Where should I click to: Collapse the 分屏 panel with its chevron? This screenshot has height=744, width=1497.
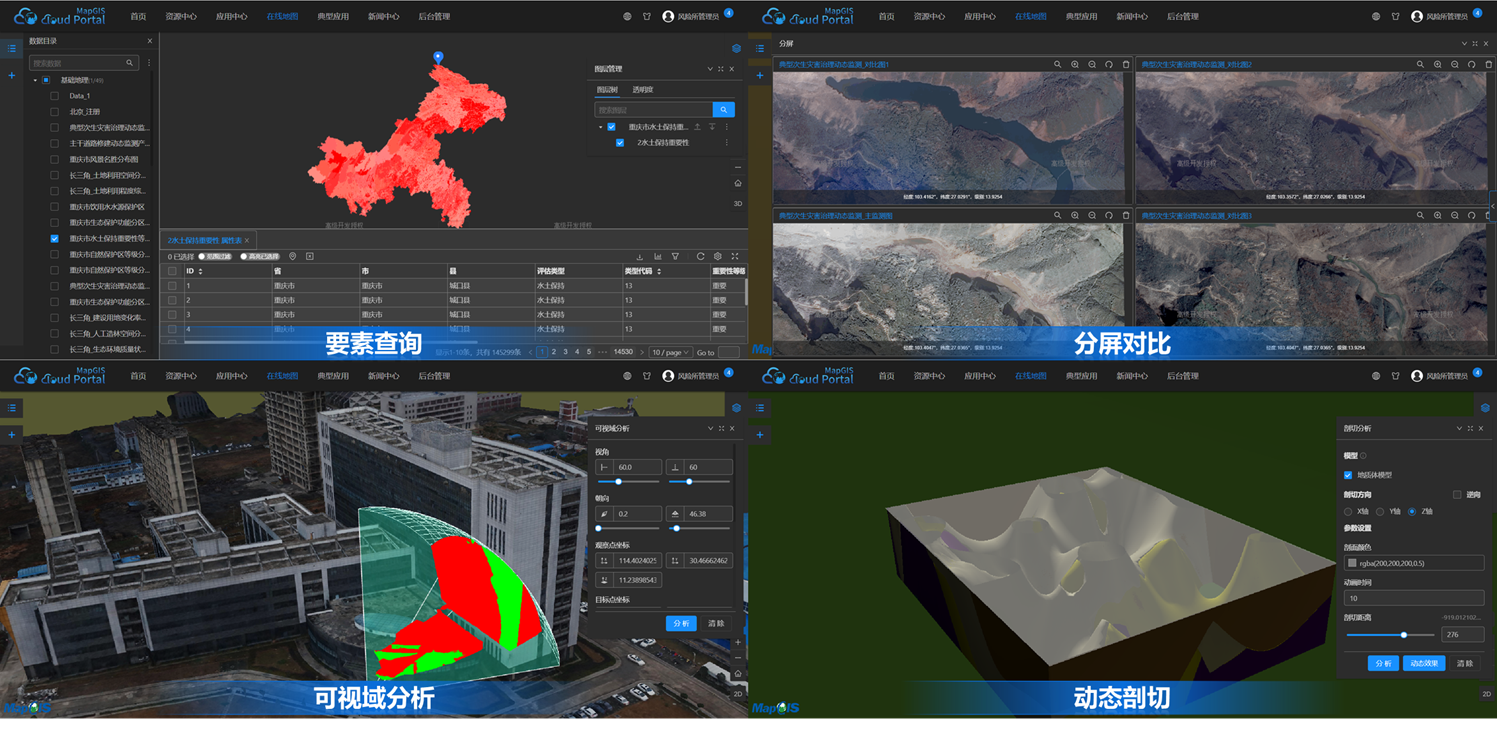coord(1464,44)
